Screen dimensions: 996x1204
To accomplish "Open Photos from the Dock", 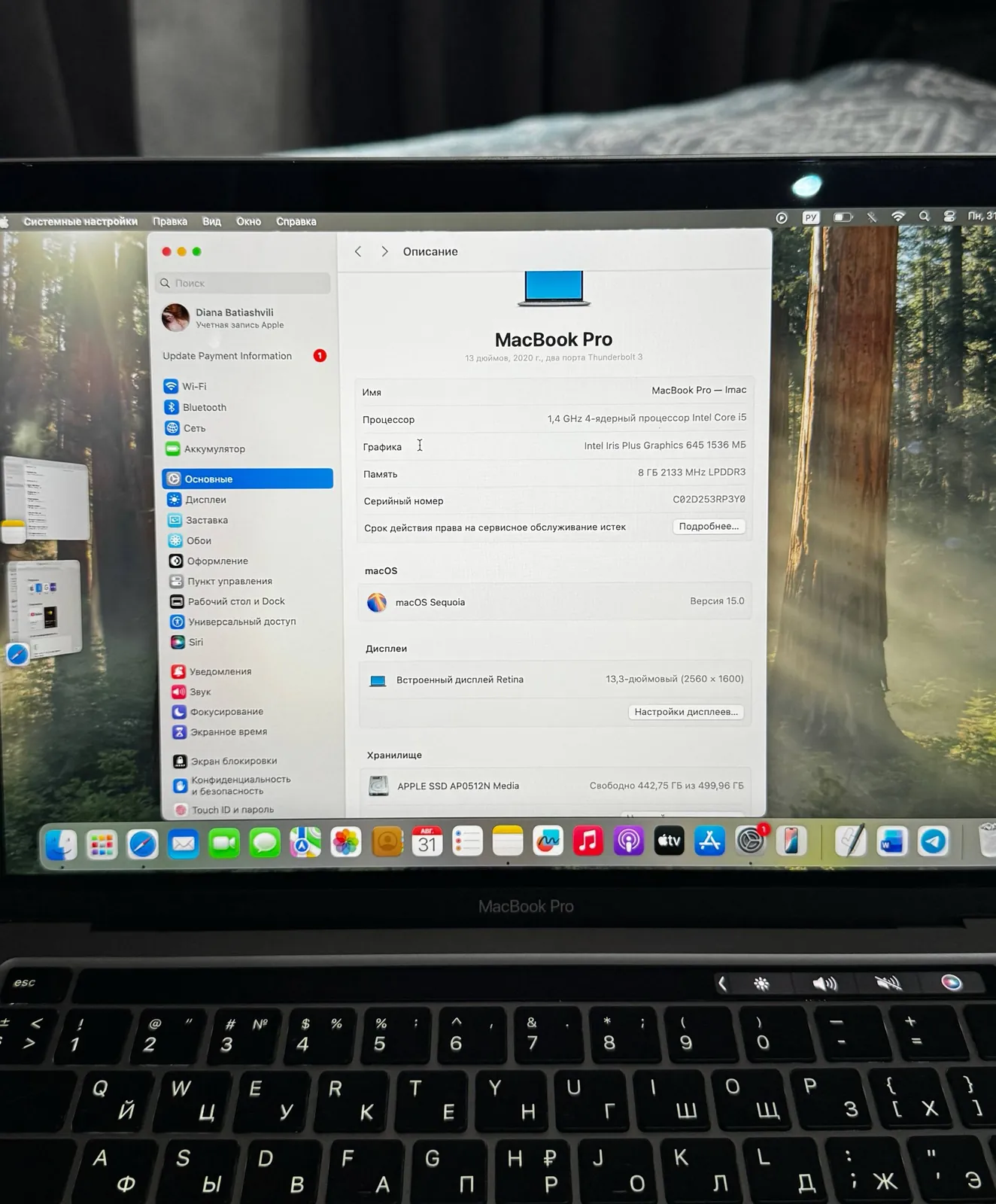I will [x=346, y=842].
